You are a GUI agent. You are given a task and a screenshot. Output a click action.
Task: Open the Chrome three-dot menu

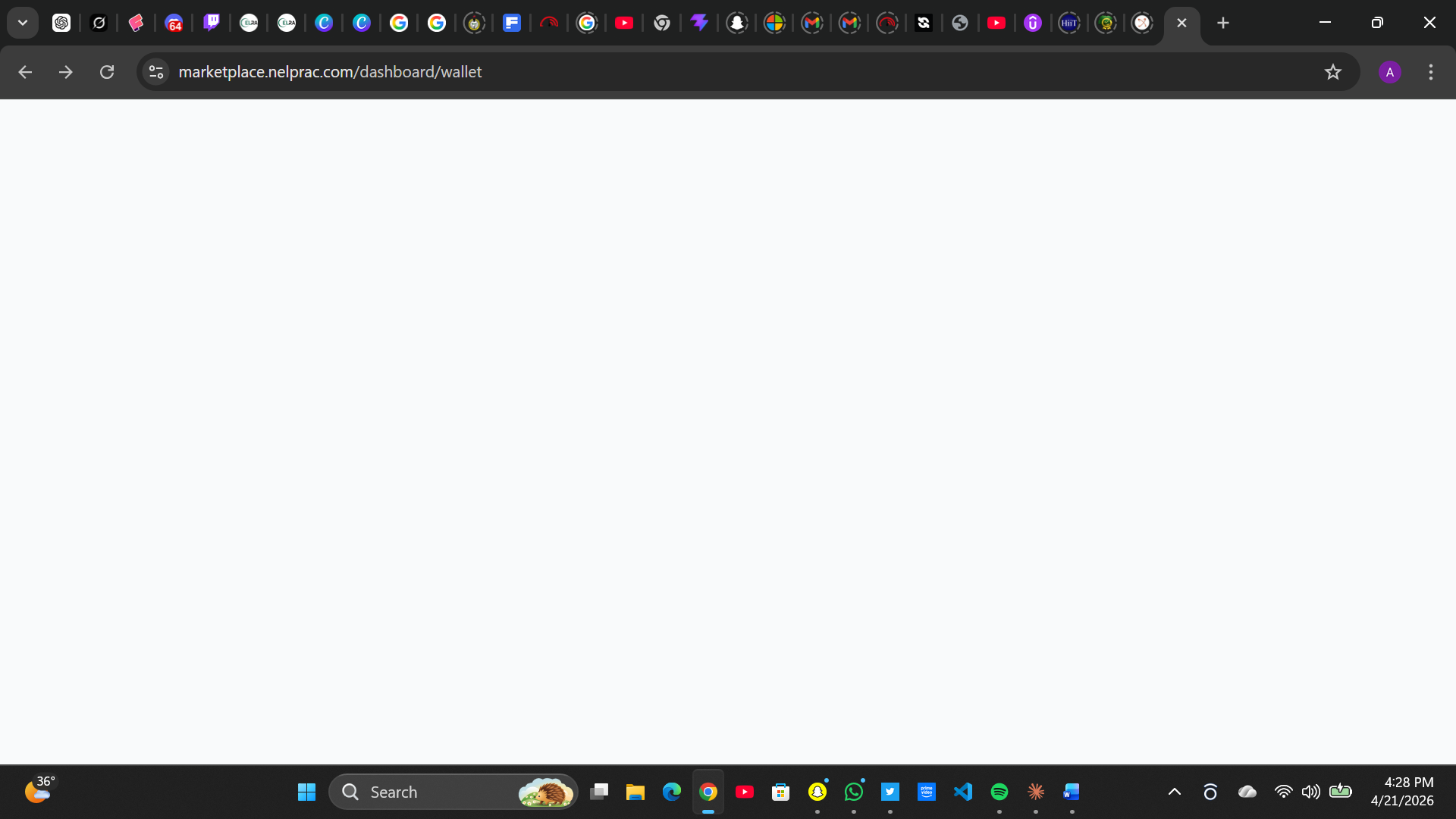tap(1430, 72)
